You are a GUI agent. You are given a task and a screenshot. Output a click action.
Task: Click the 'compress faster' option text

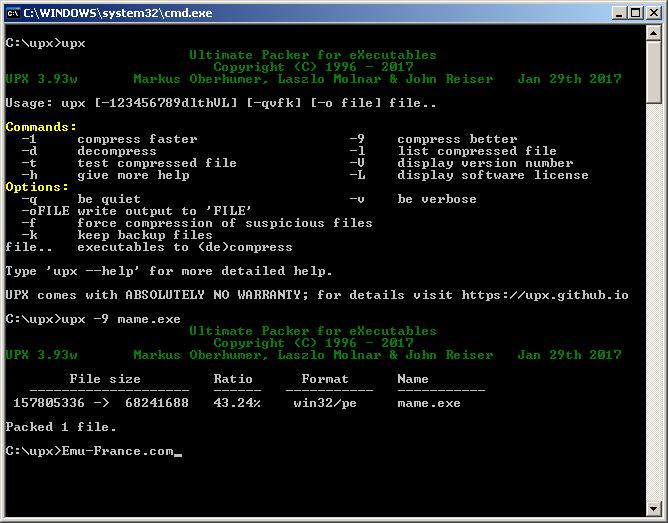tap(137, 139)
